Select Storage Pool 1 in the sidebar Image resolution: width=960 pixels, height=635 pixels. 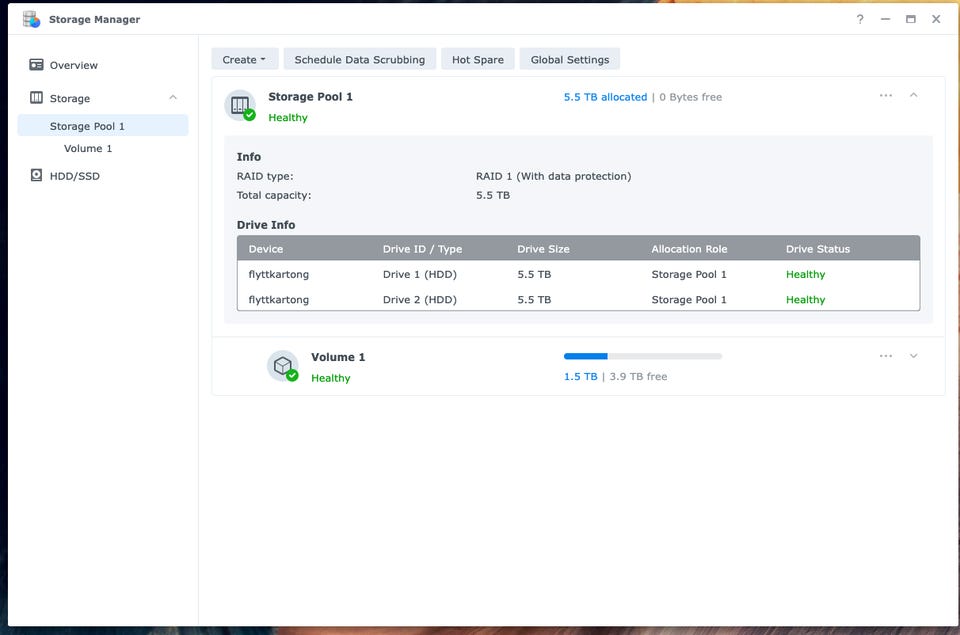coord(88,126)
